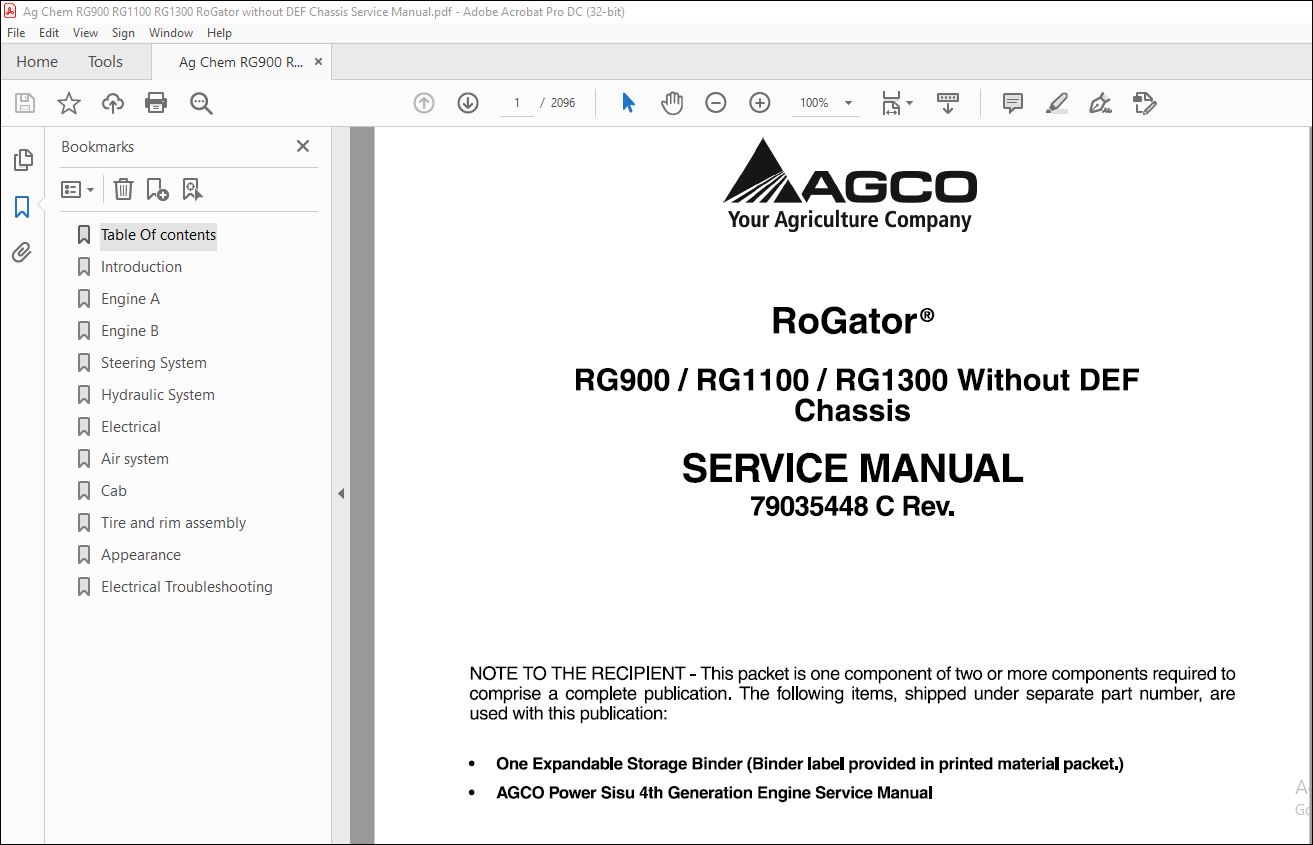This screenshot has width=1313, height=845.
Task: Select the Hand pan tool
Action: 672,103
